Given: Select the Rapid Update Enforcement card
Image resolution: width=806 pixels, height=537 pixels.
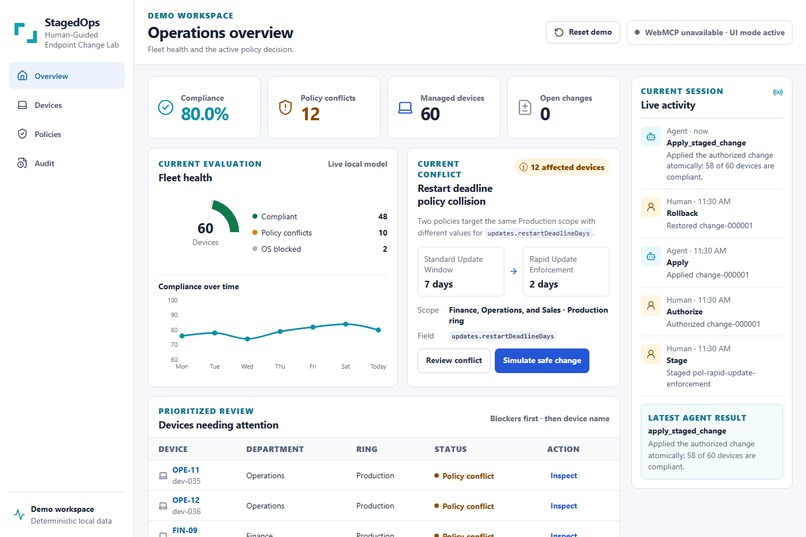Looking at the screenshot, I should pyautogui.click(x=566, y=271).
